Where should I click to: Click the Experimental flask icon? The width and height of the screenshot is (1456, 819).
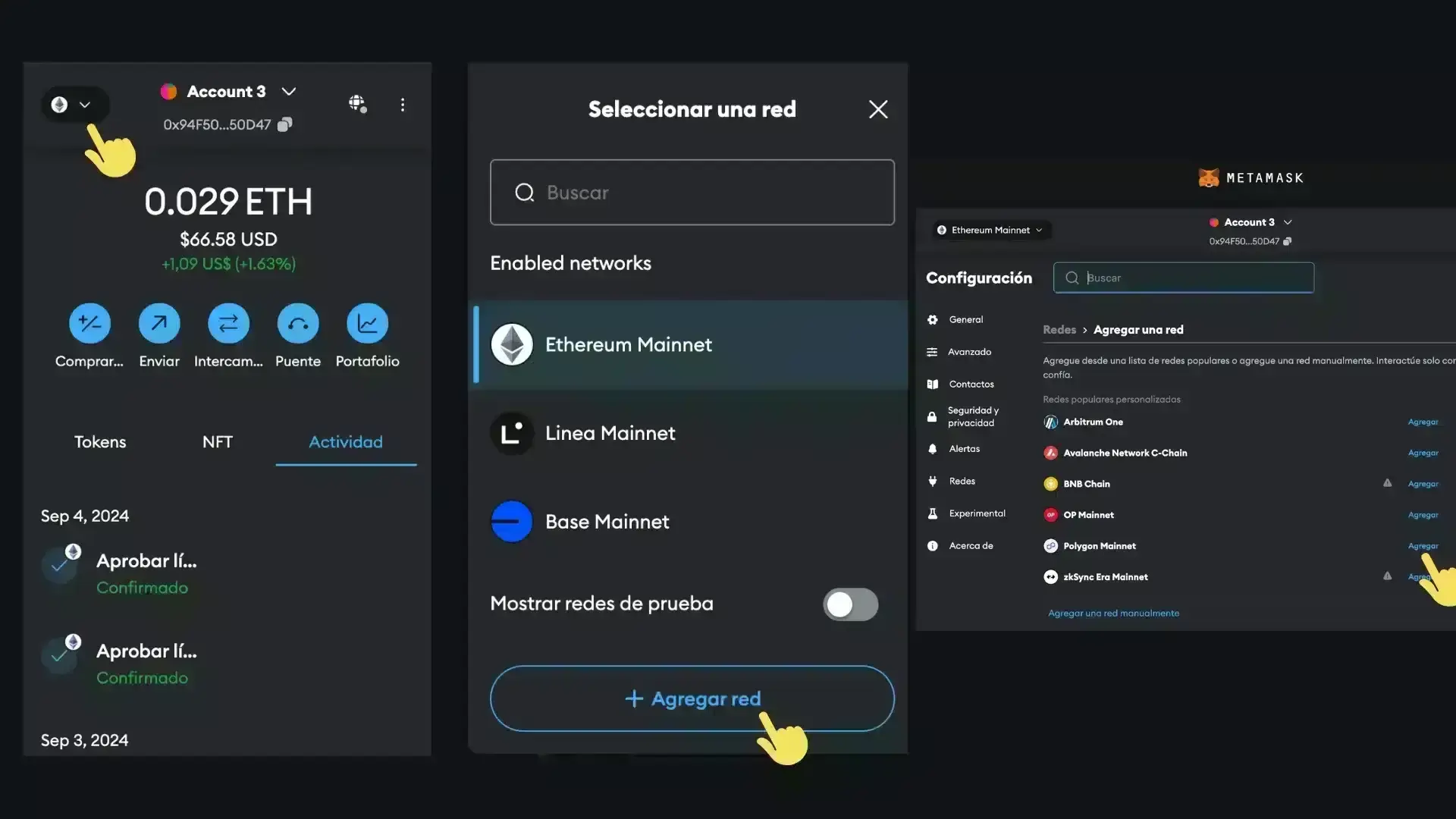(x=932, y=513)
